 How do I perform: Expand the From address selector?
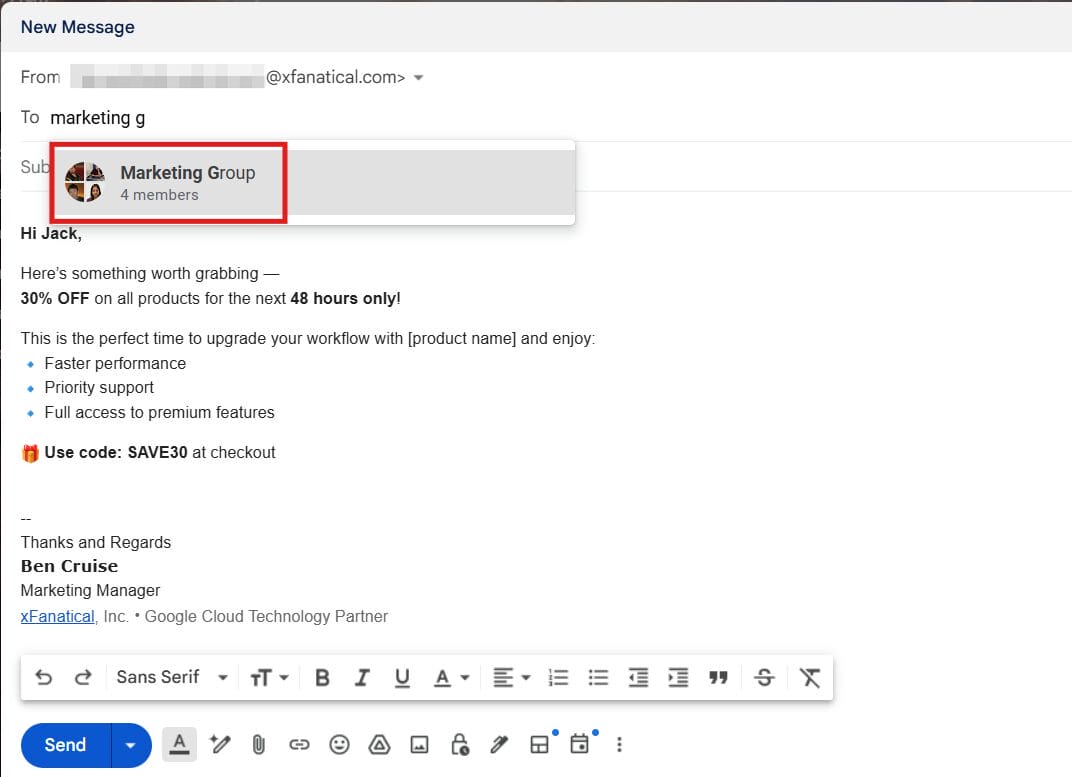pyautogui.click(x=418, y=77)
